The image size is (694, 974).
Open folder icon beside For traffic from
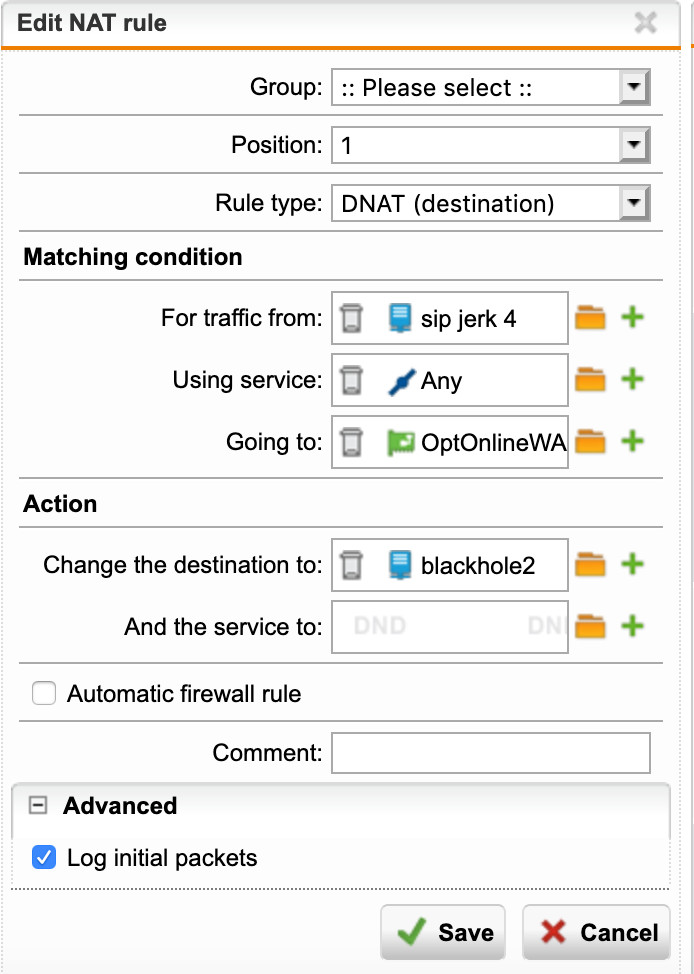pyautogui.click(x=590, y=317)
